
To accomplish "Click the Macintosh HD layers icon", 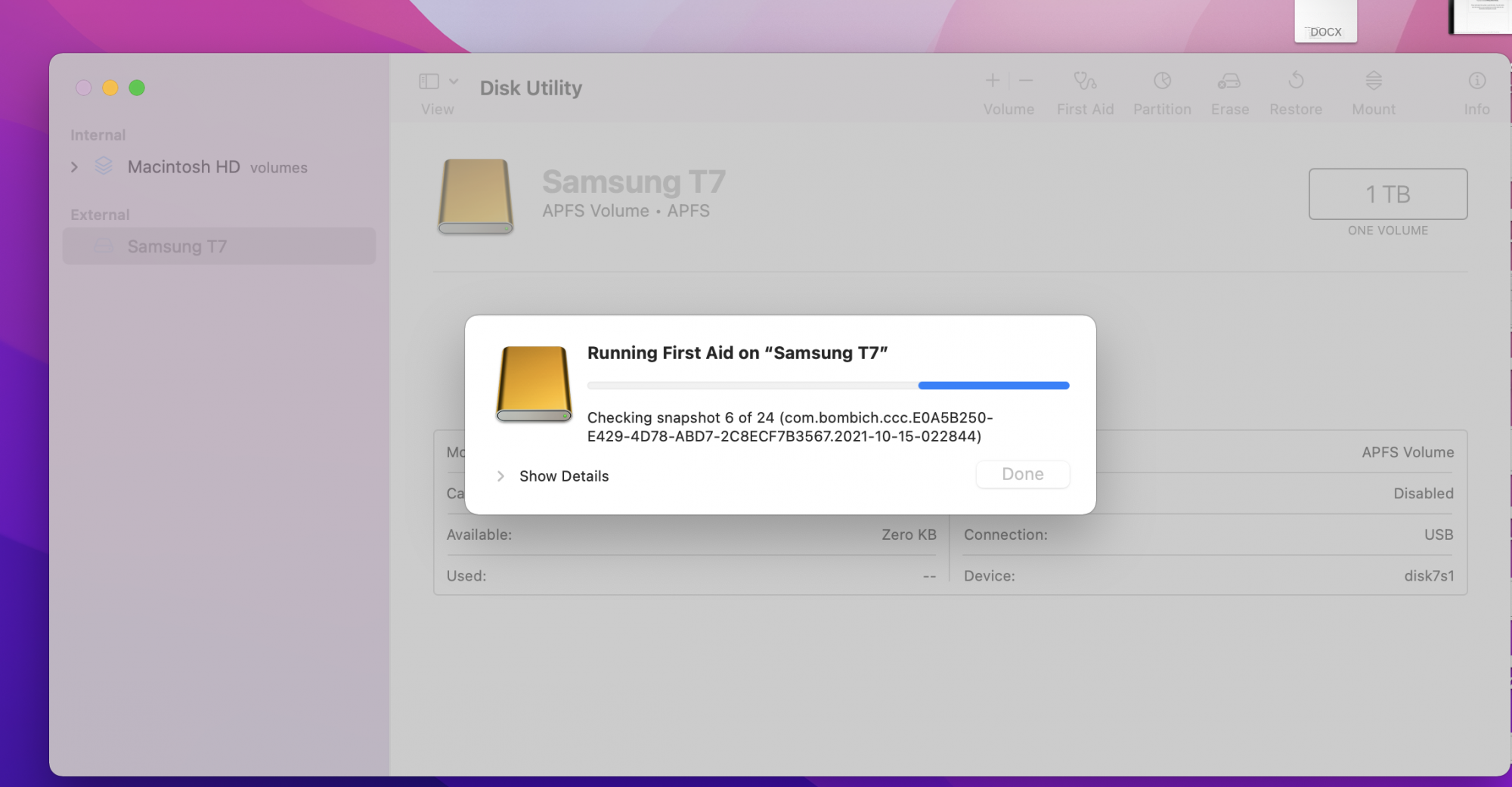I will click(104, 166).
